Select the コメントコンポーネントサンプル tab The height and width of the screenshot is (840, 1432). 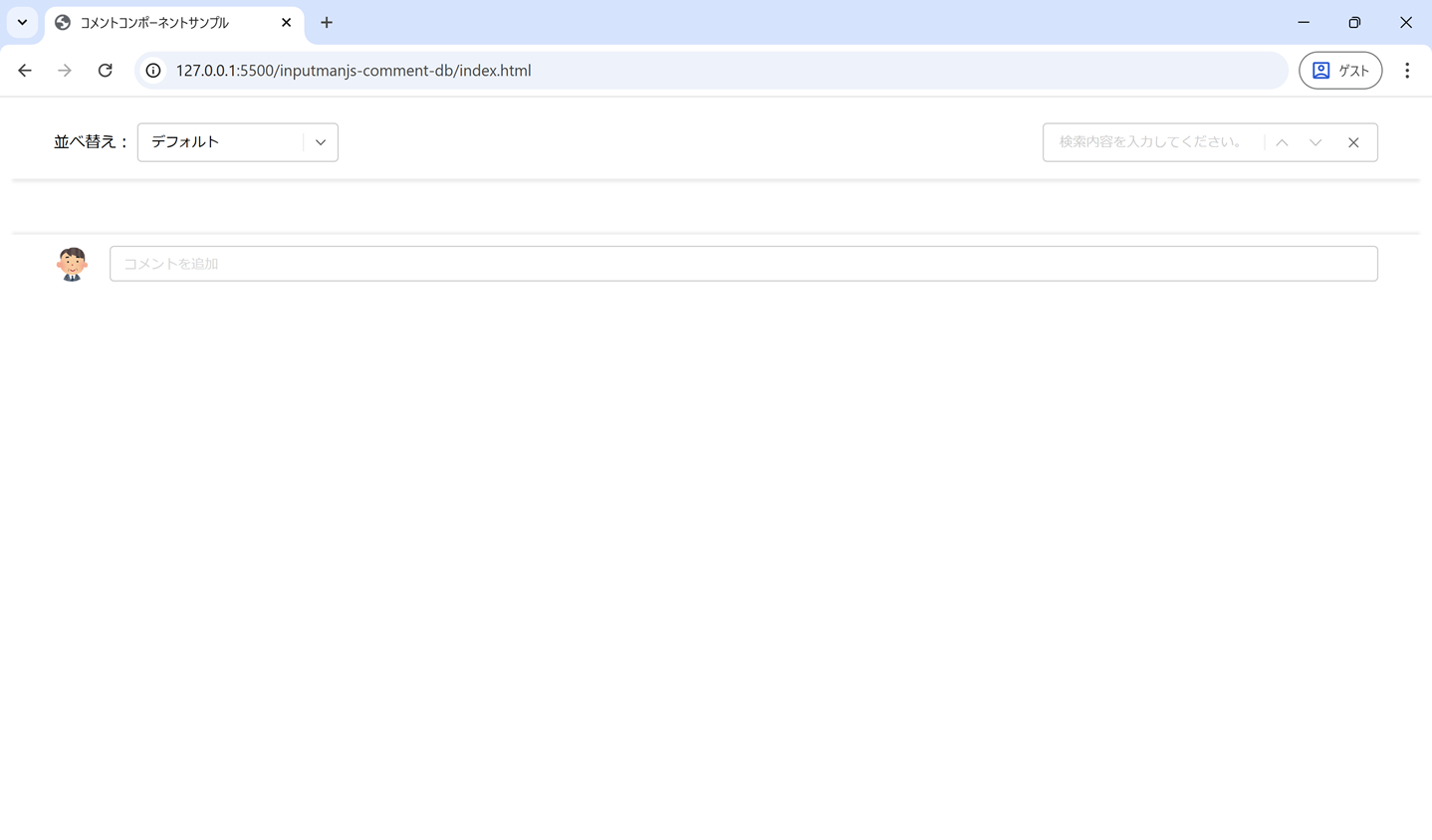tap(174, 22)
